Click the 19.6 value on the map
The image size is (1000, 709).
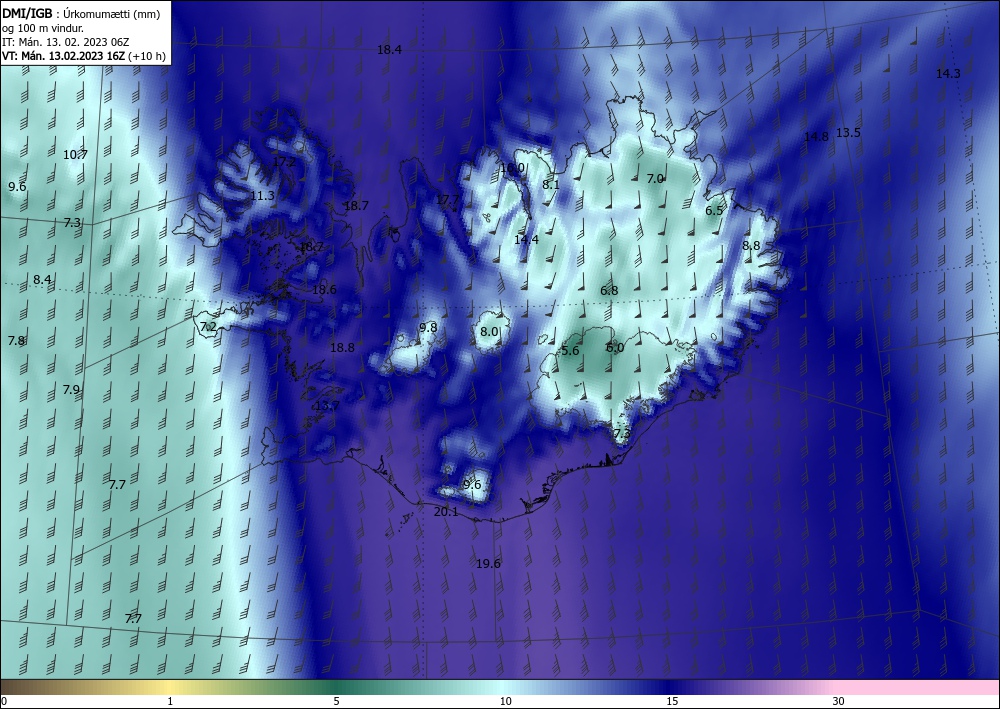(488, 564)
